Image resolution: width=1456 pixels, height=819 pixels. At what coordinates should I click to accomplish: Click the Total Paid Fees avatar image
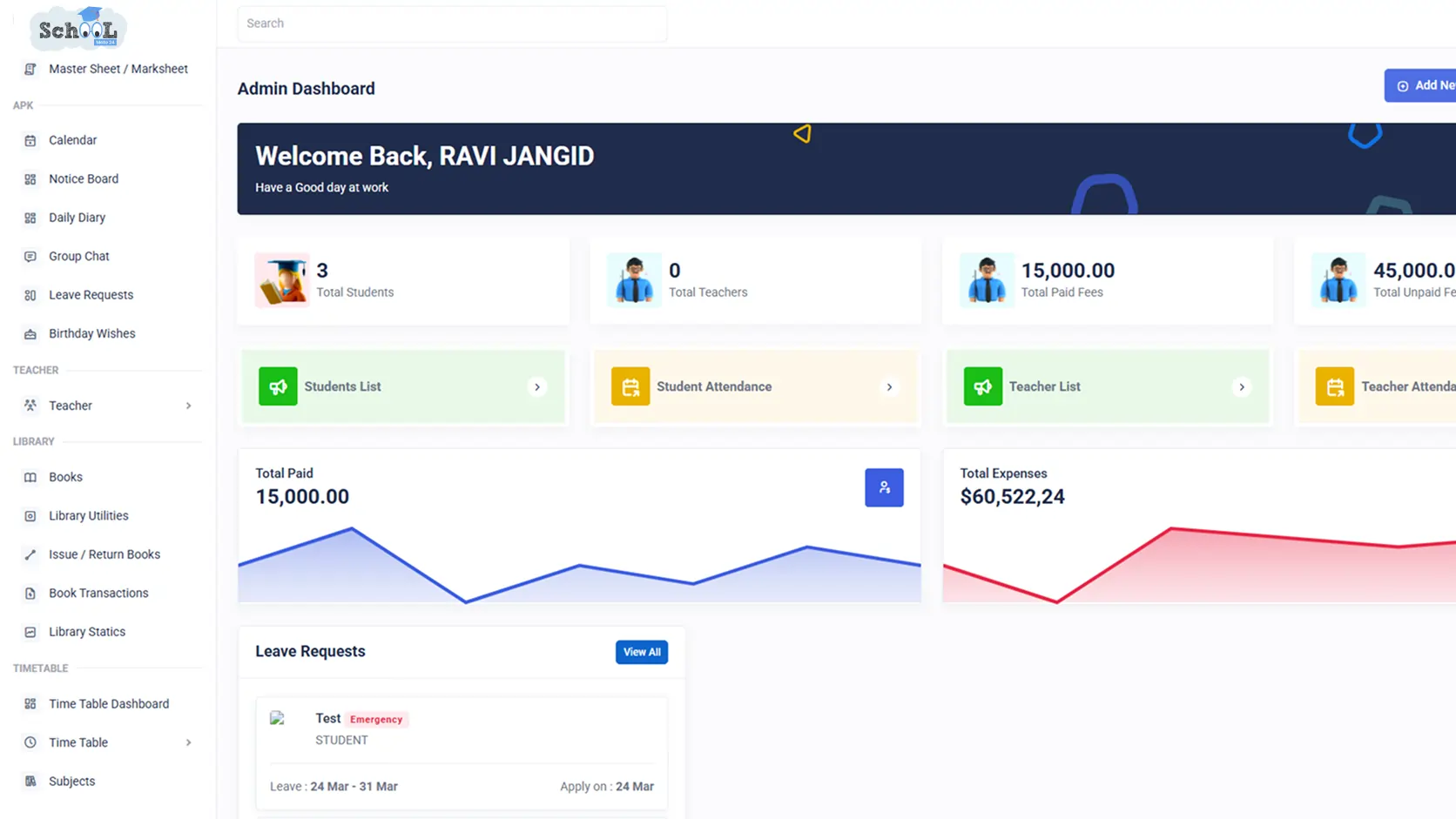tap(987, 280)
